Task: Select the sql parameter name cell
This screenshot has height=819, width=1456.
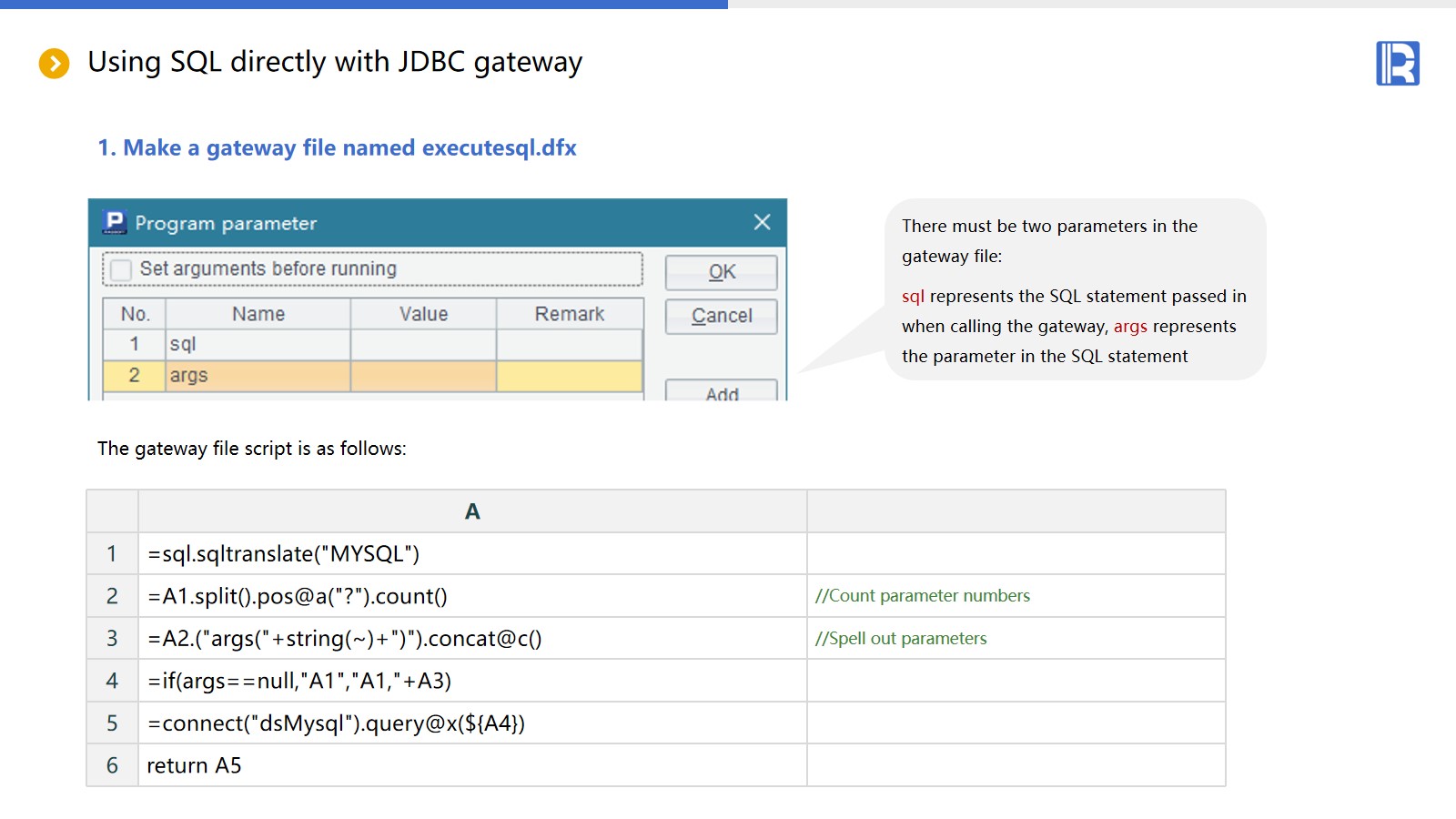Action: pyautogui.click(x=258, y=345)
